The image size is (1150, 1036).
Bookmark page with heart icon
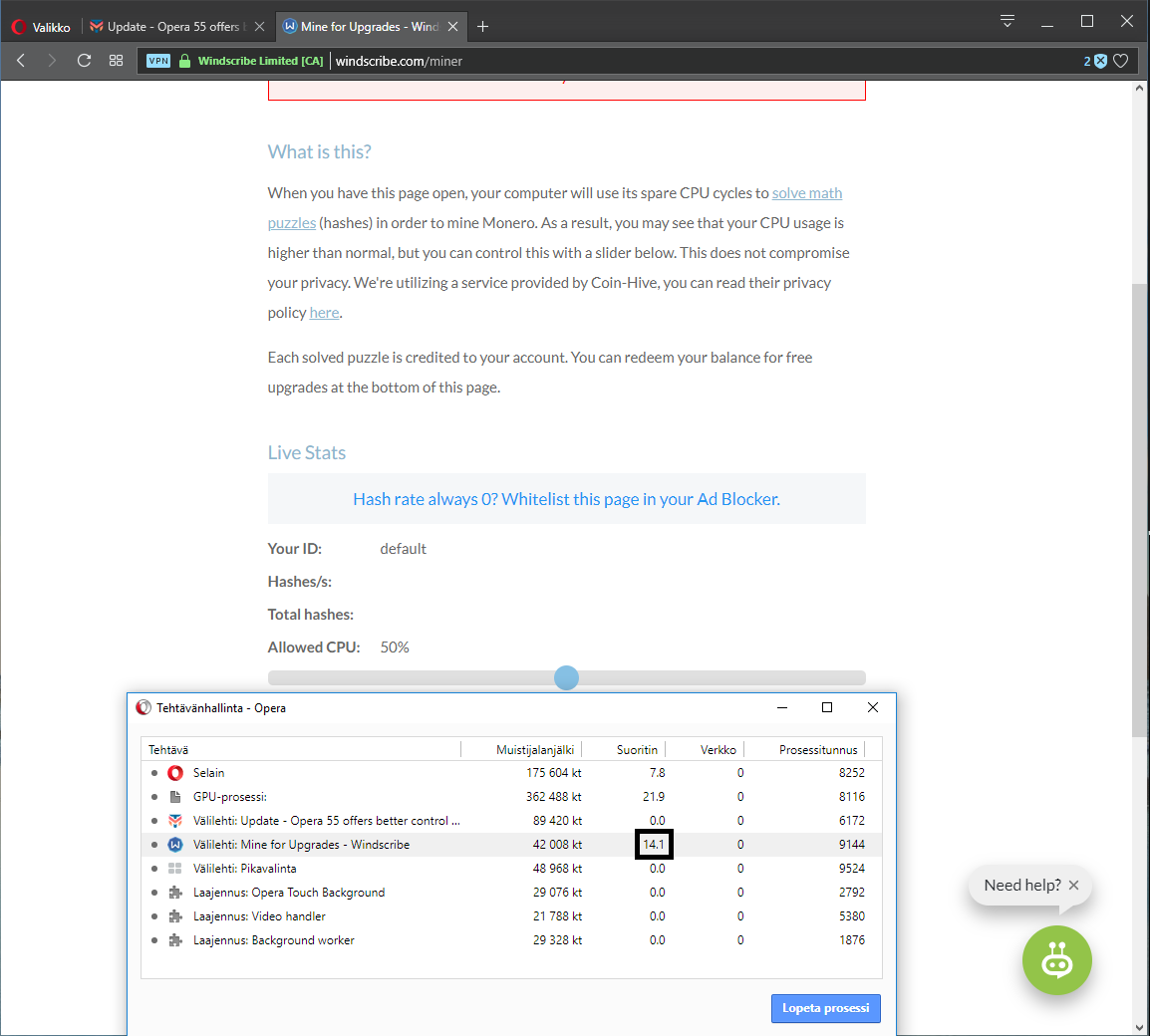(1121, 61)
